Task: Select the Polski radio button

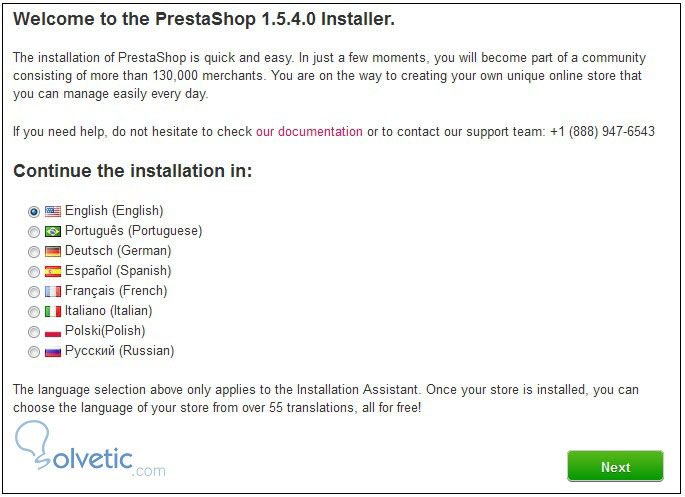Action: [x=35, y=332]
